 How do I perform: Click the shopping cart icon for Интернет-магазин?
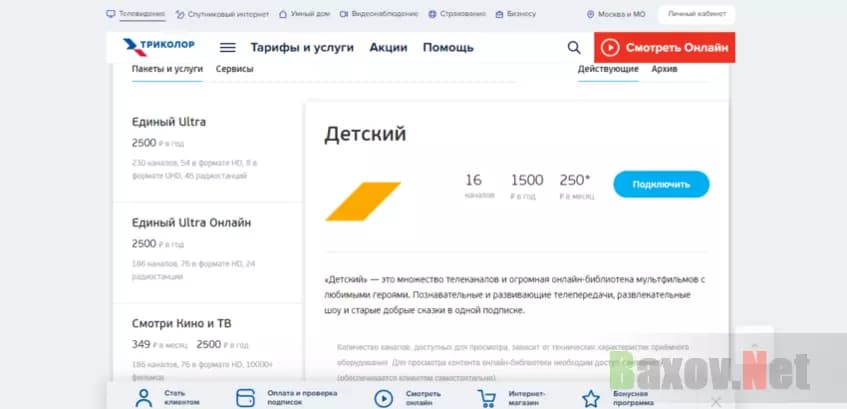pyautogui.click(x=486, y=399)
